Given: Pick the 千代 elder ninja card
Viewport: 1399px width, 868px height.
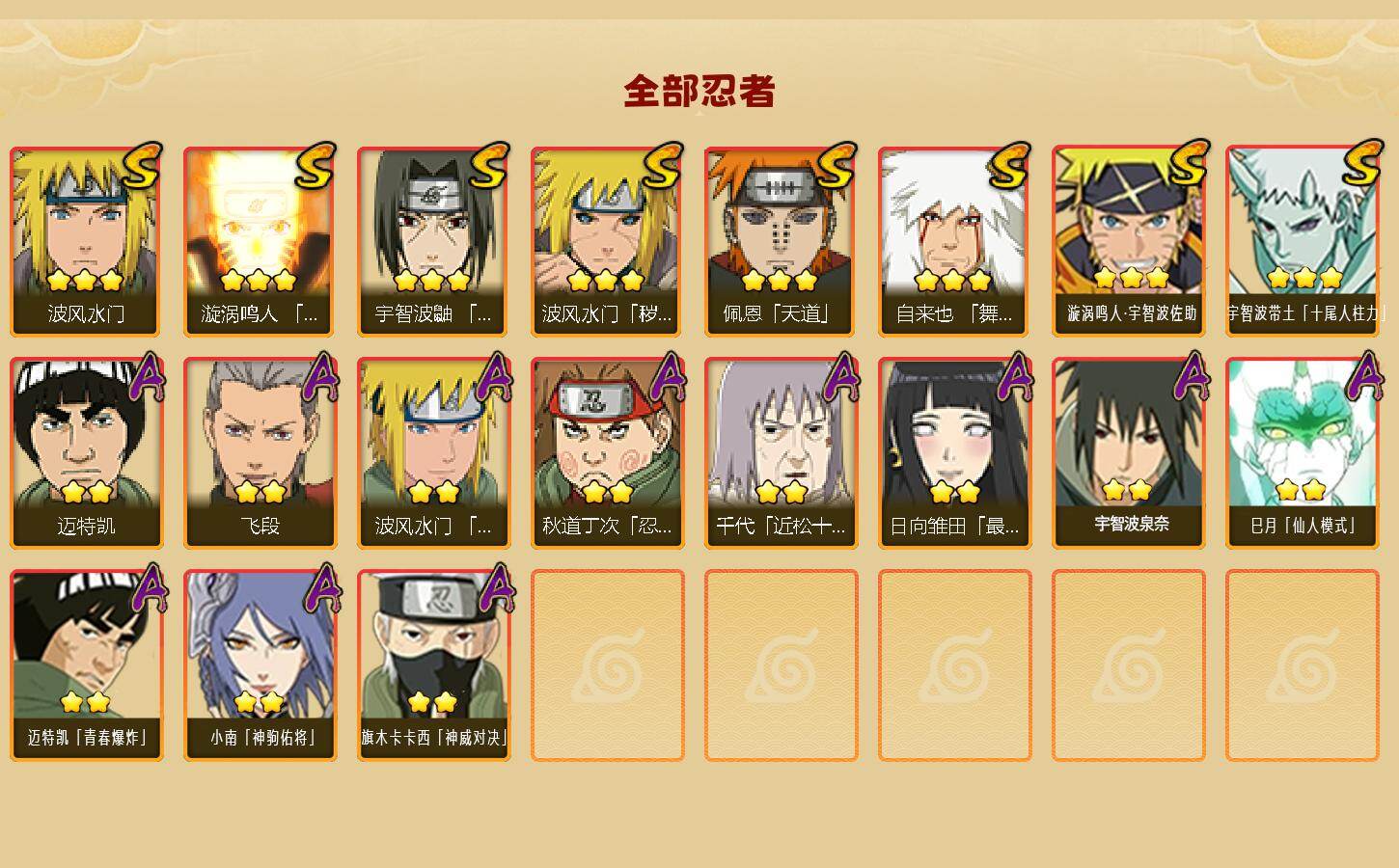Looking at the screenshot, I should 782,453.
